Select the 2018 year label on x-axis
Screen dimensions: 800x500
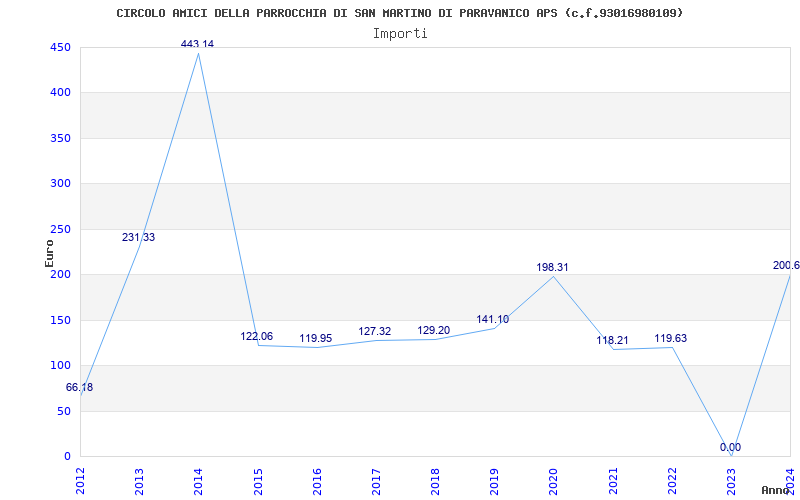pos(435,481)
